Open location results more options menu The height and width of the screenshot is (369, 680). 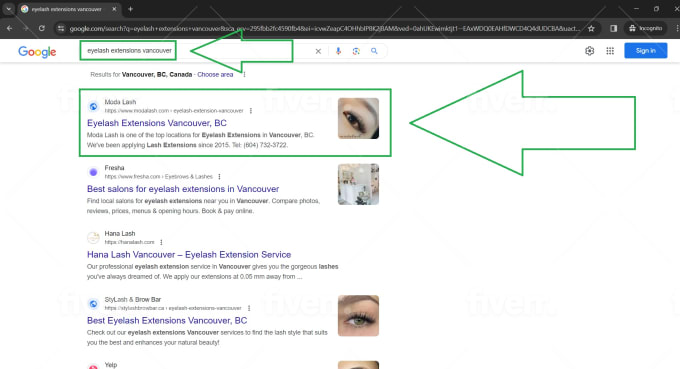pos(245,75)
